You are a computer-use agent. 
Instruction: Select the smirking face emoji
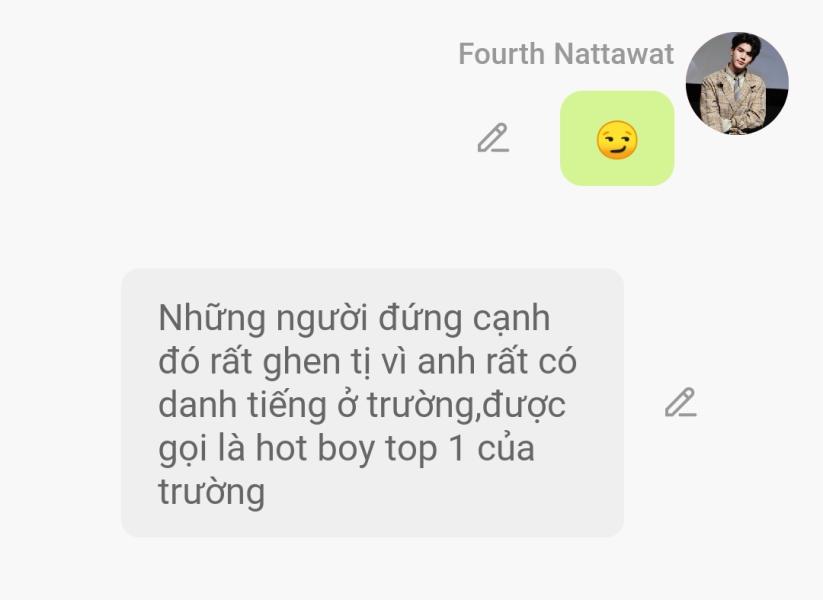(617, 140)
